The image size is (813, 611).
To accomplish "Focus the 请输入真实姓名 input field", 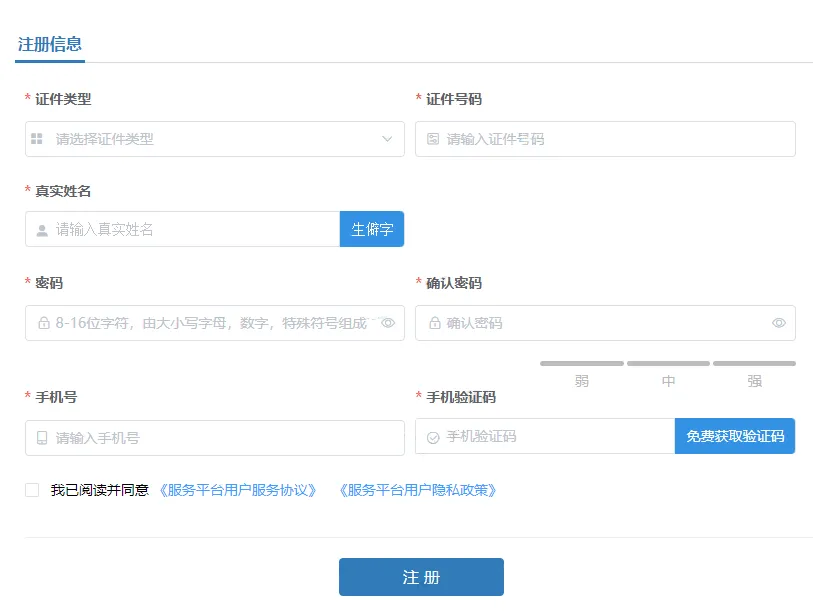I will 183,229.
